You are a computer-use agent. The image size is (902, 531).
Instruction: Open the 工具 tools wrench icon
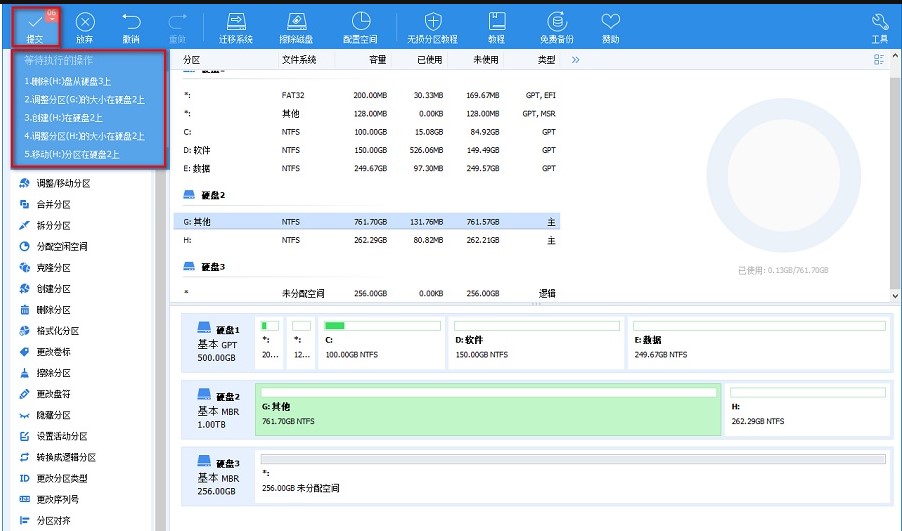tap(879, 26)
